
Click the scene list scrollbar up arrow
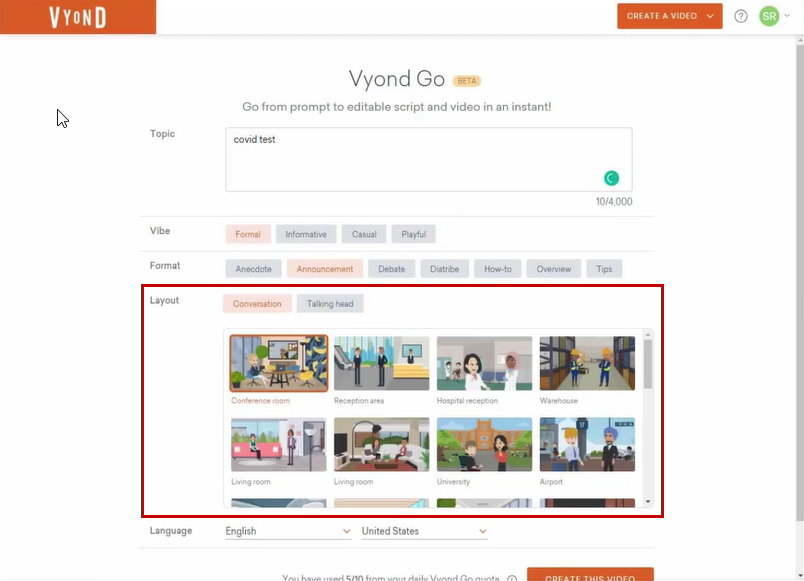pos(648,334)
